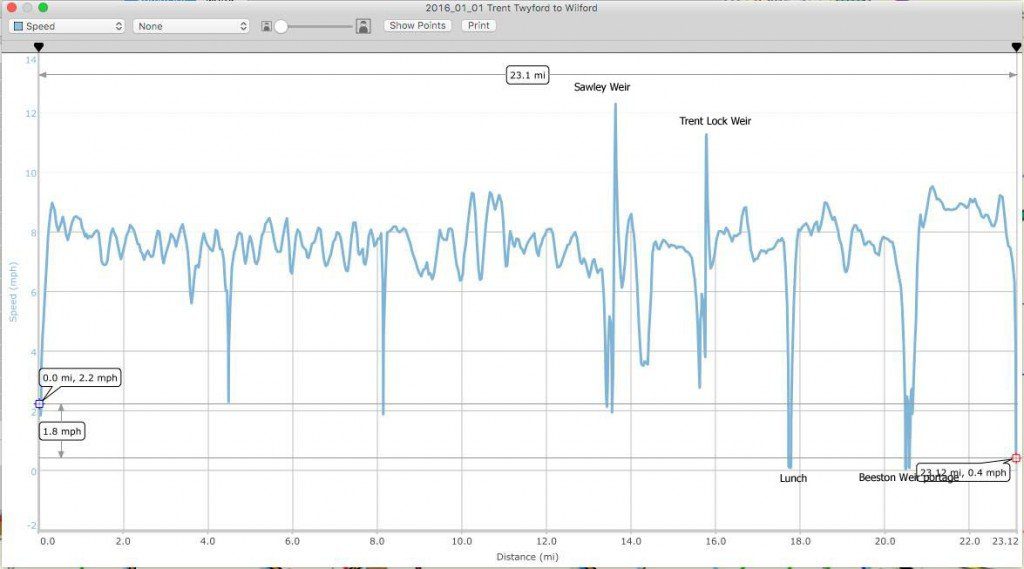Click the red end point square marker
The height and width of the screenshot is (569, 1024).
(x=1016, y=458)
